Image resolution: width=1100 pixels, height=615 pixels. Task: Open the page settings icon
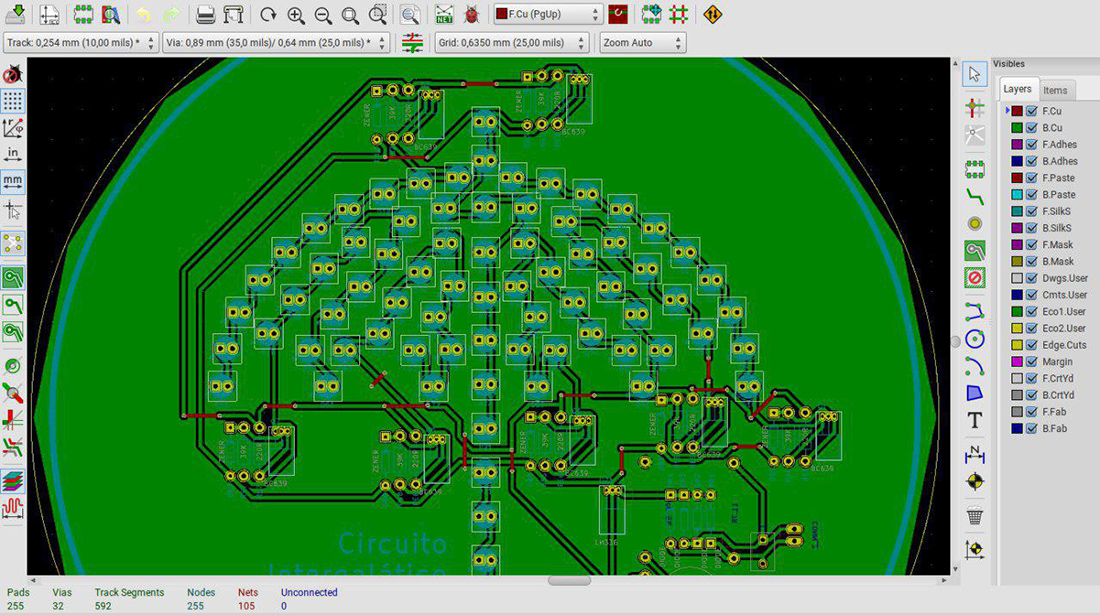pos(49,14)
